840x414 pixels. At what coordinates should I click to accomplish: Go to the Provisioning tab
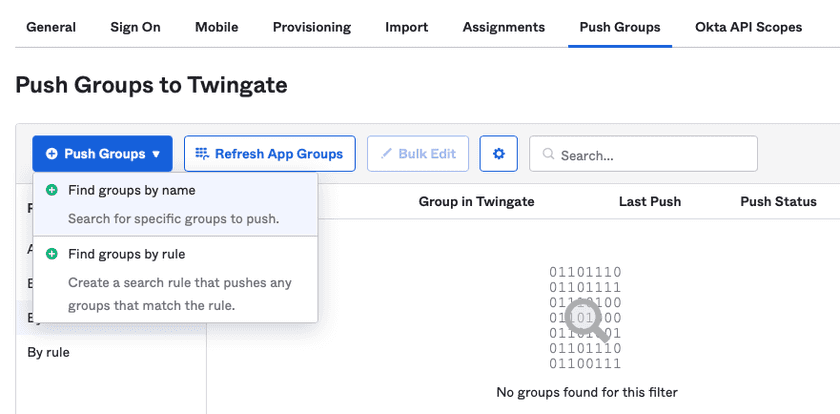coord(312,27)
